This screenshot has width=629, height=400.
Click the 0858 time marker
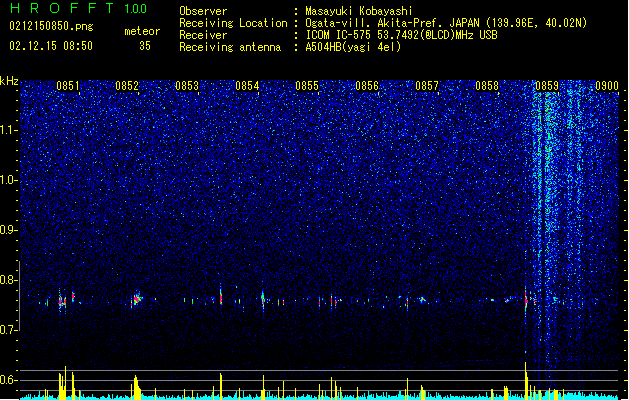487,86
